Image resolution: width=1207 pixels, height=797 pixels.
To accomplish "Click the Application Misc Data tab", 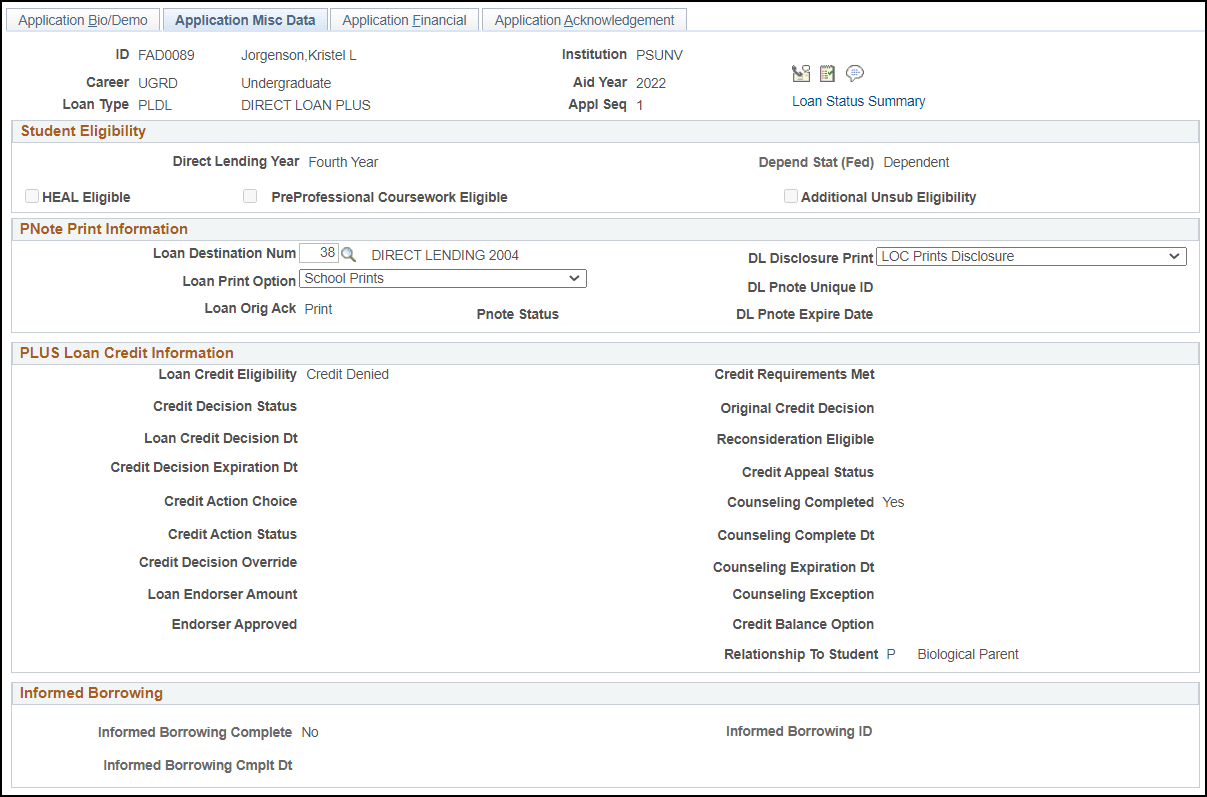I will click(245, 19).
